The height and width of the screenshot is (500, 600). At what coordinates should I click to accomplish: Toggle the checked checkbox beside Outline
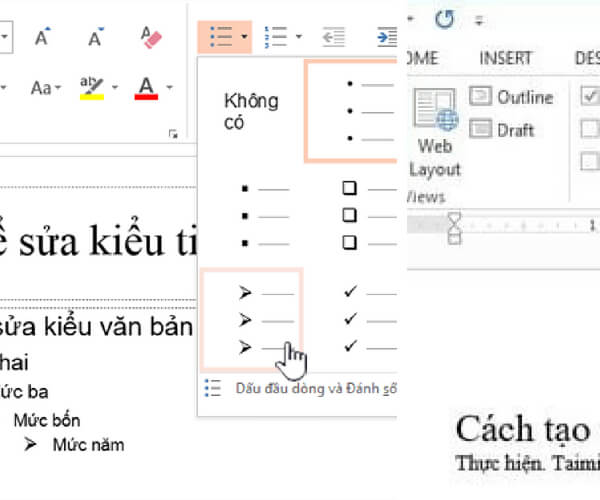(590, 97)
